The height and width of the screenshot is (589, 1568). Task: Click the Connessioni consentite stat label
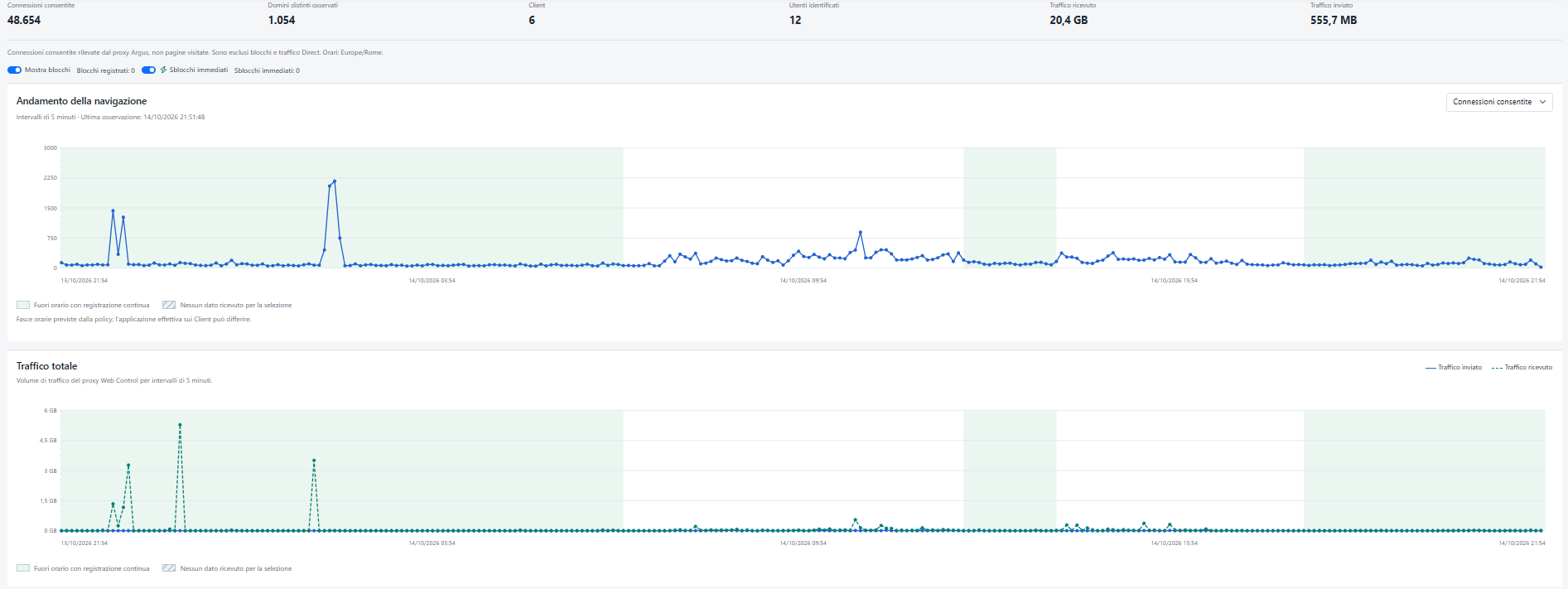coord(41,6)
